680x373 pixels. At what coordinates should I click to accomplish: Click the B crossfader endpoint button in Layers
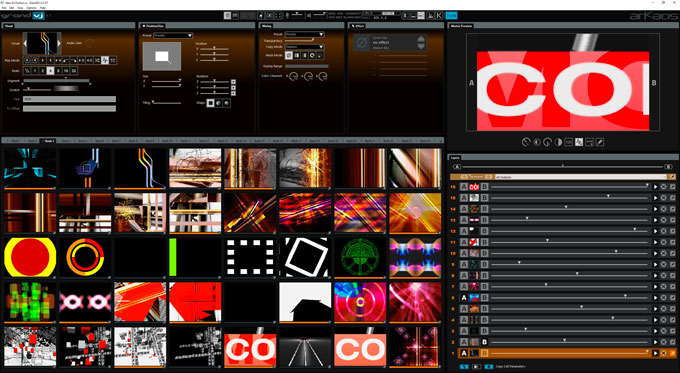click(668, 167)
